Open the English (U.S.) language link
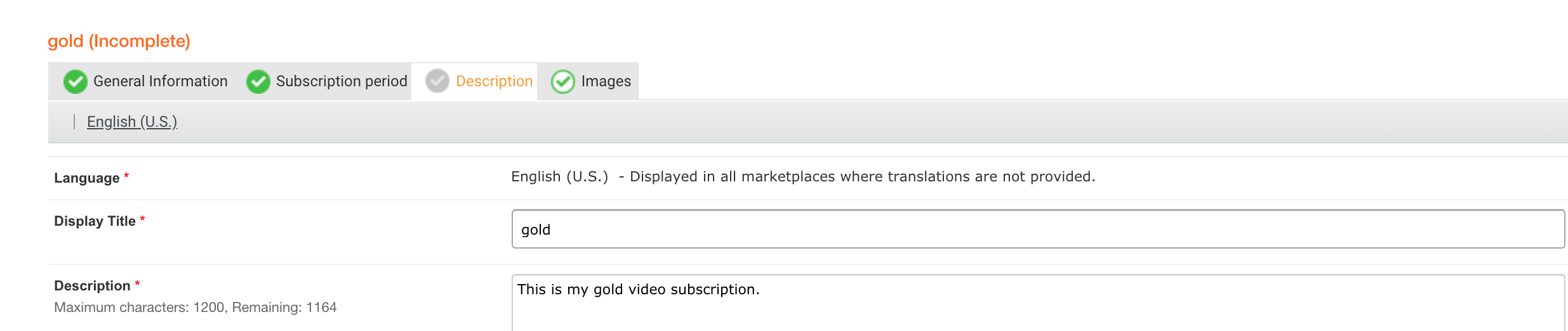Screen dimensions: 1568x331 132,122
